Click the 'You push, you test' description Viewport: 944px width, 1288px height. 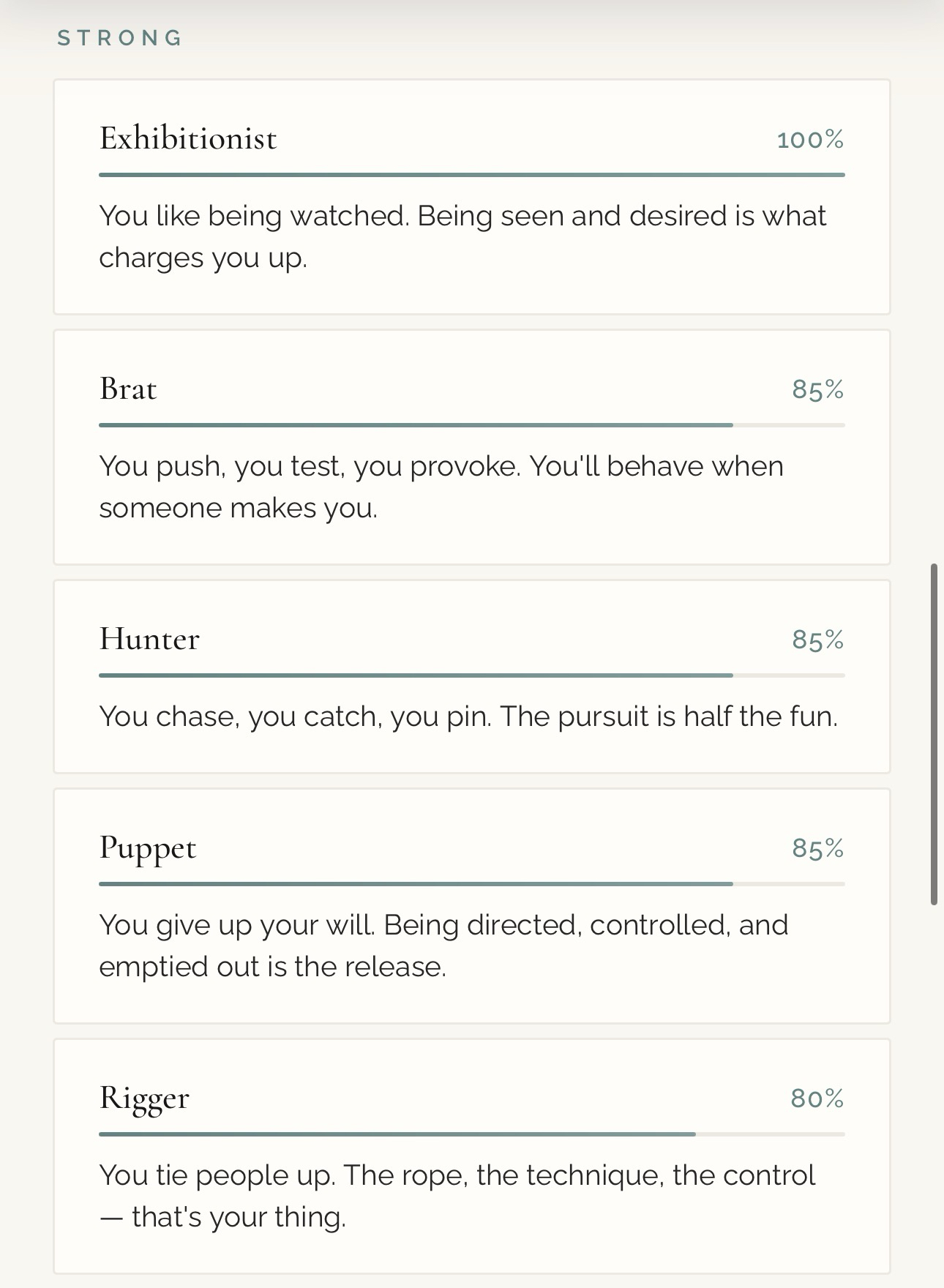[441, 487]
